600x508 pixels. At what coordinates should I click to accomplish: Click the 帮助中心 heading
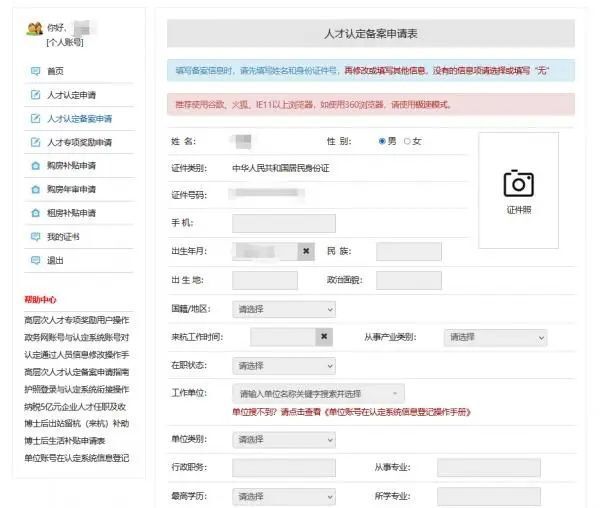tap(40, 300)
